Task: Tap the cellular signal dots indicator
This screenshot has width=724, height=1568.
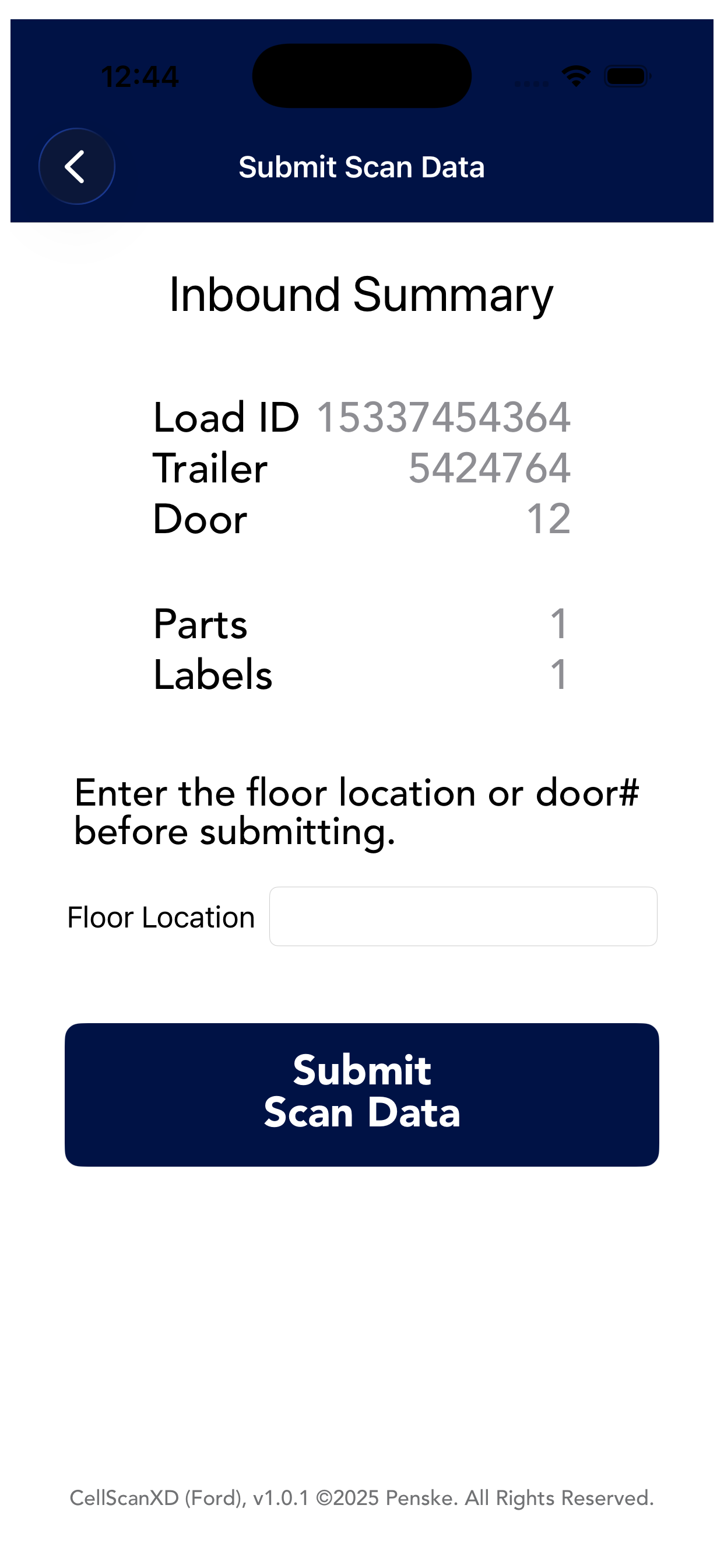Action: (532, 83)
